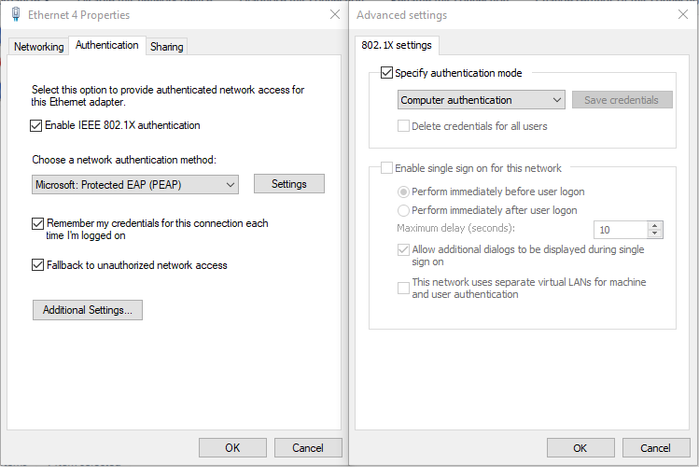Uncheck Remember my credentials checkbox
Image resolution: width=699 pixels, height=467 pixels.
coord(38,224)
